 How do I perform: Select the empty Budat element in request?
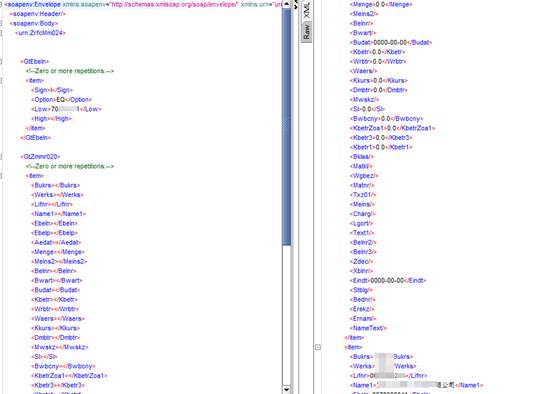tap(56, 290)
